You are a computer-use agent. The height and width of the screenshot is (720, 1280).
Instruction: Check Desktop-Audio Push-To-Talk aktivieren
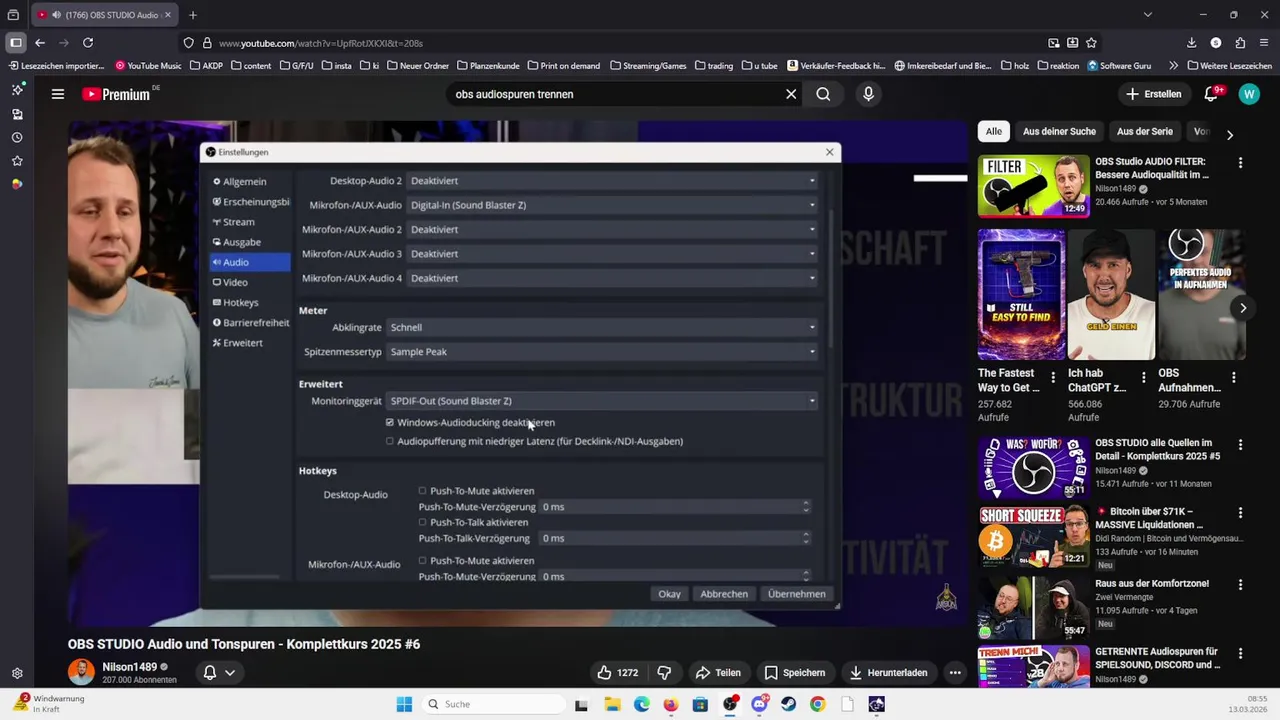pyautogui.click(x=422, y=522)
